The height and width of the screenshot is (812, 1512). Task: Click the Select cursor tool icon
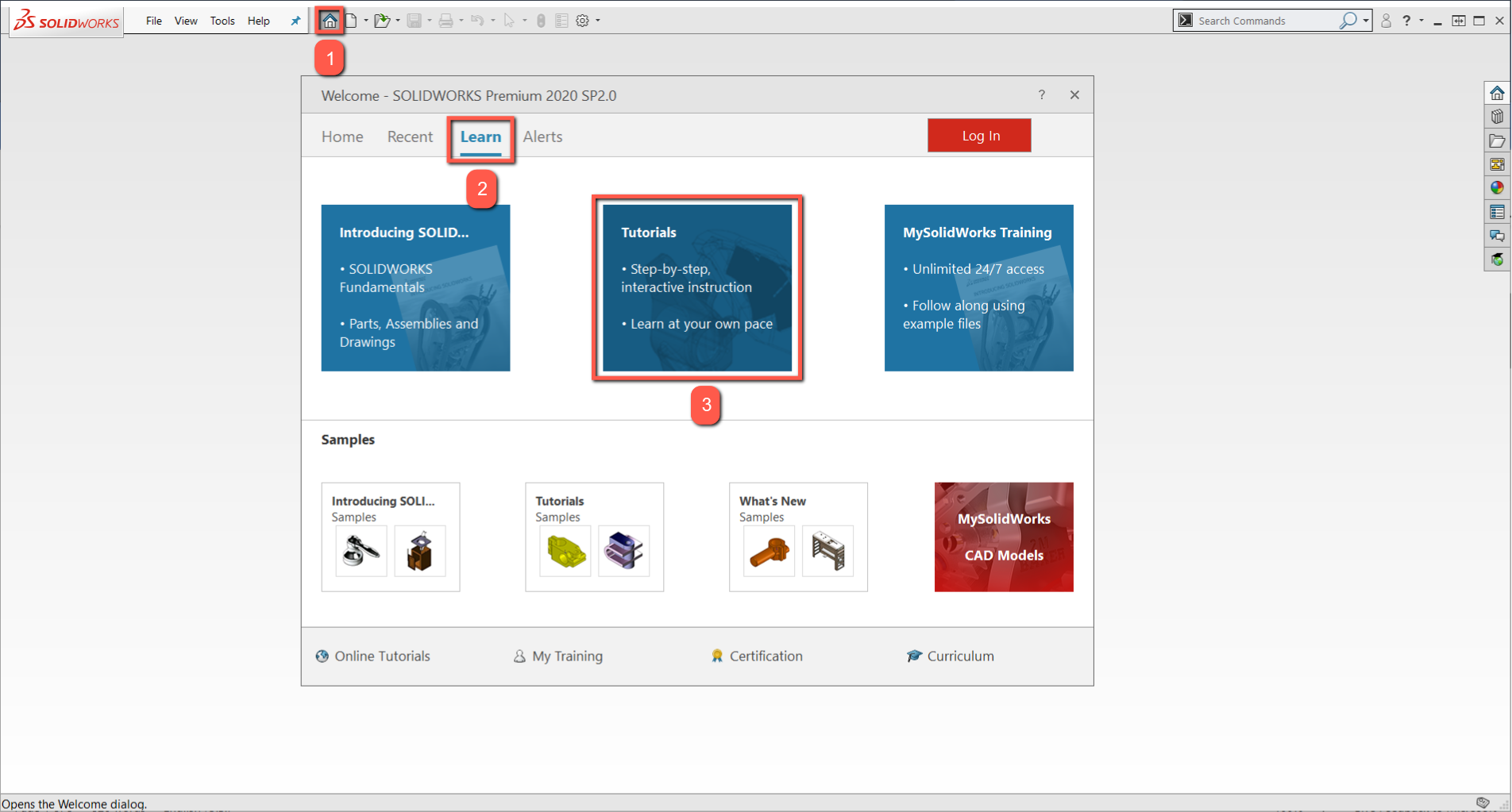point(509,21)
